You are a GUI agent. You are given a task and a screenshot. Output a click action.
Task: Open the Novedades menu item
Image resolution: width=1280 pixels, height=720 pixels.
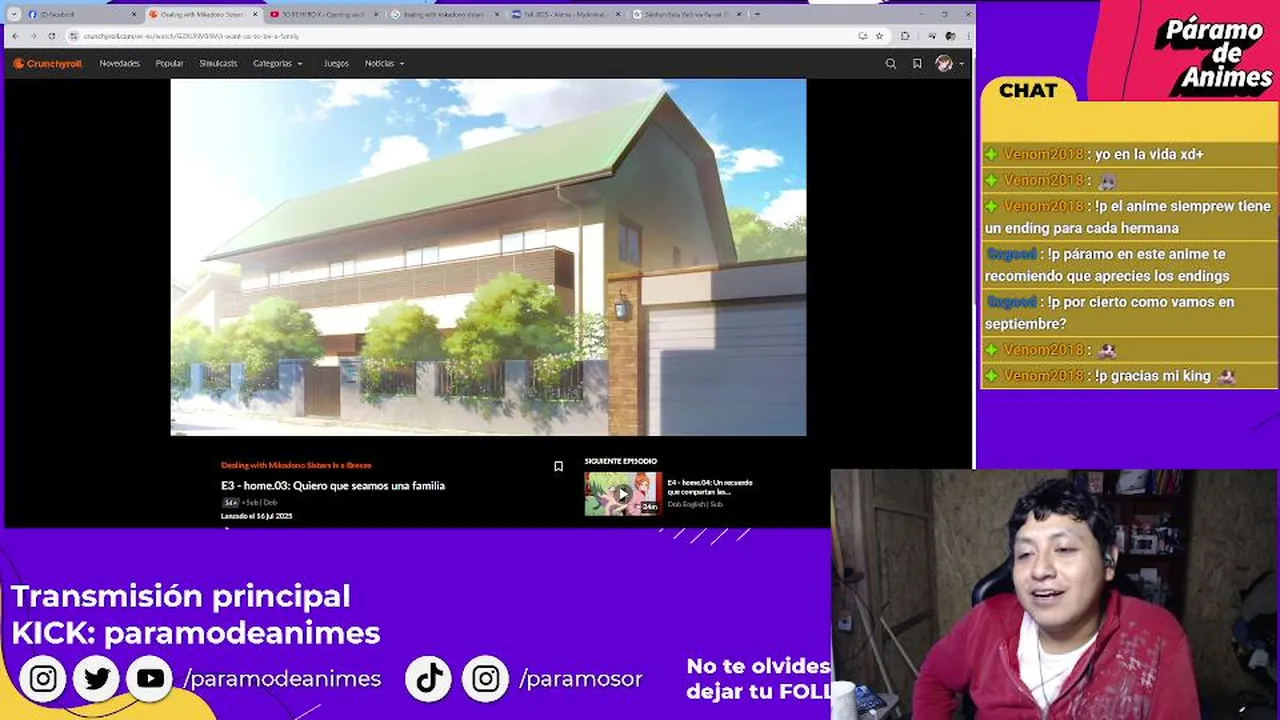pos(119,63)
